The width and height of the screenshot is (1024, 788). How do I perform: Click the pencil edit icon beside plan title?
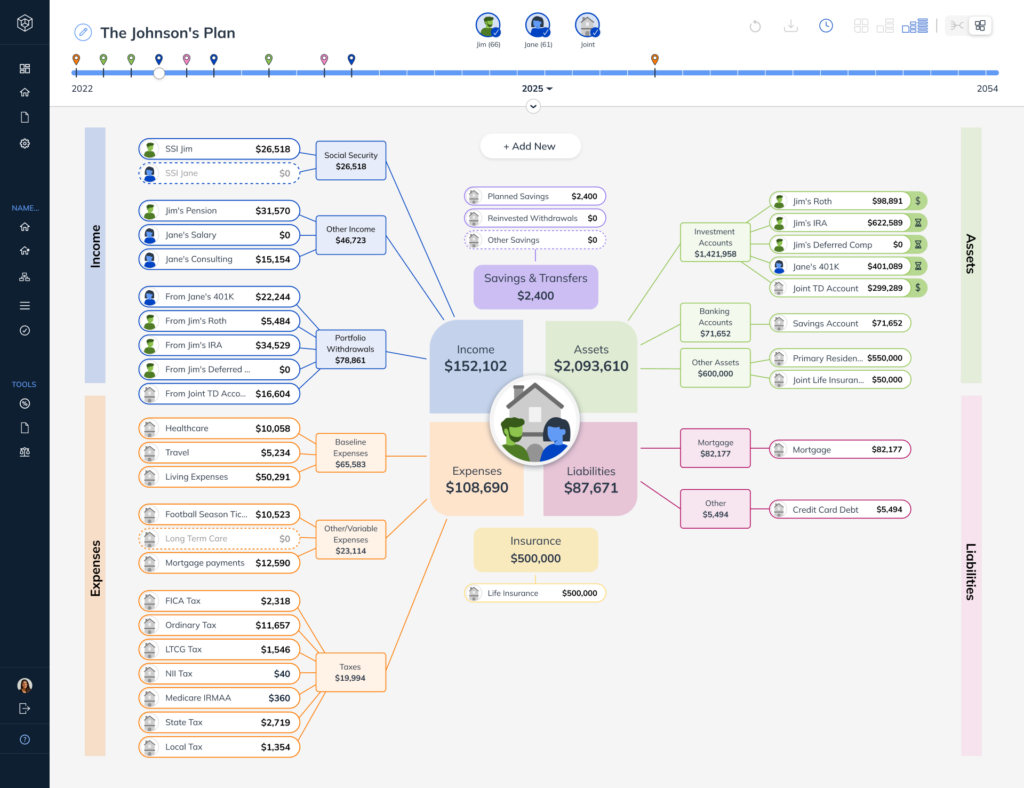(83, 32)
